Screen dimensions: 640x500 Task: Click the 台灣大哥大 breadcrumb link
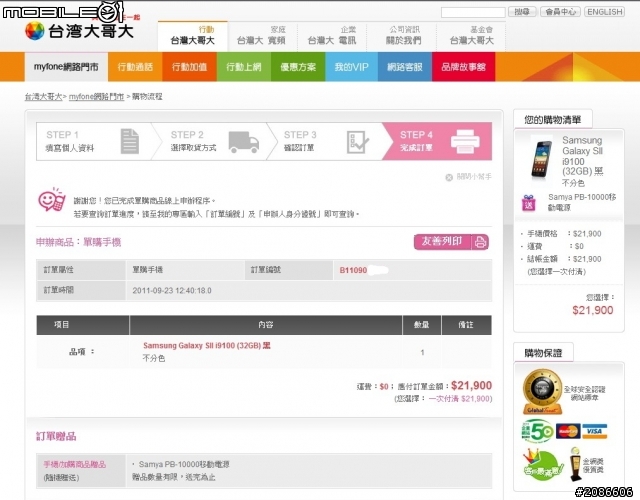click(43, 97)
